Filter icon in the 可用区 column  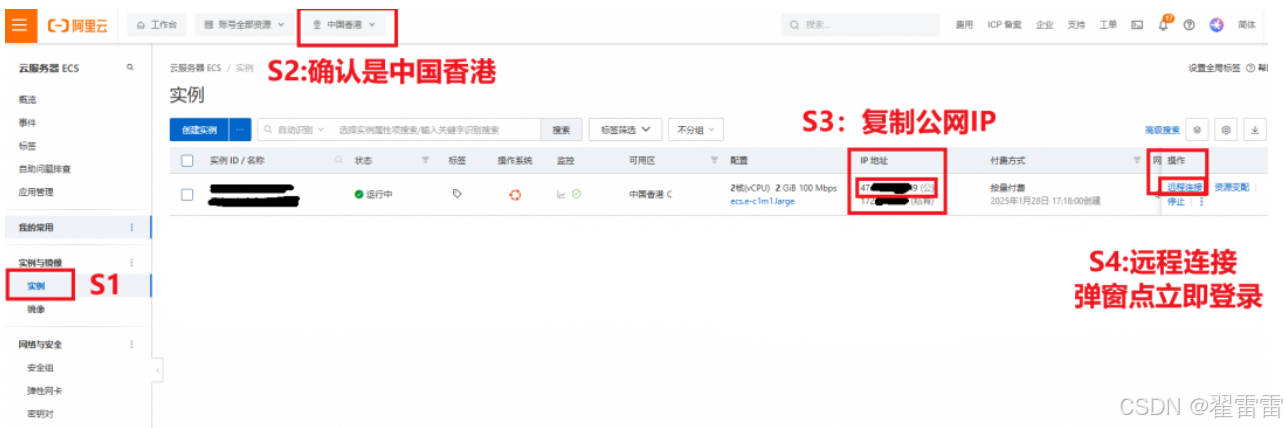[x=714, y=160]
